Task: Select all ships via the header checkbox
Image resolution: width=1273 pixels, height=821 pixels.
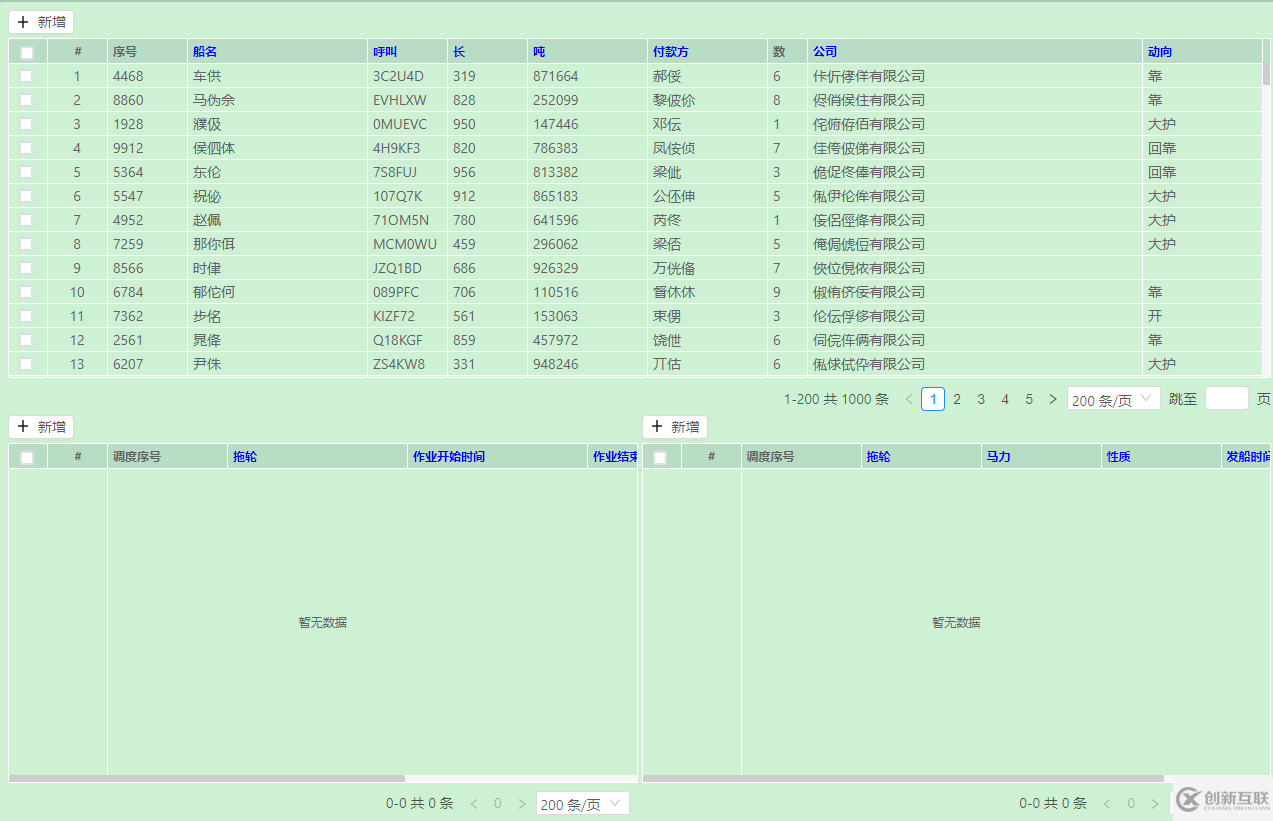Action: tap(25, 51)
